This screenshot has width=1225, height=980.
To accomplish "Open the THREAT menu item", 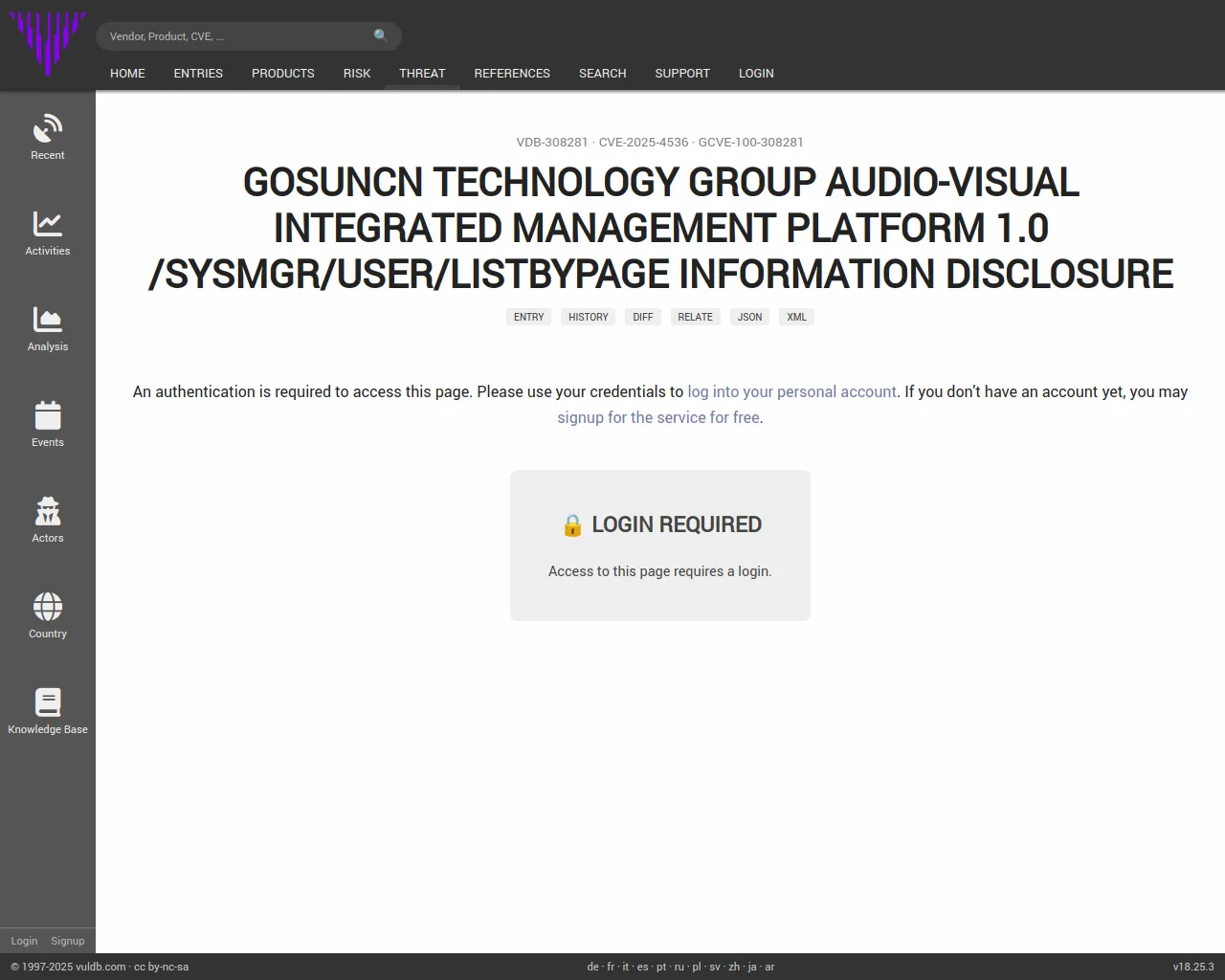I will (x=422, y=73).
